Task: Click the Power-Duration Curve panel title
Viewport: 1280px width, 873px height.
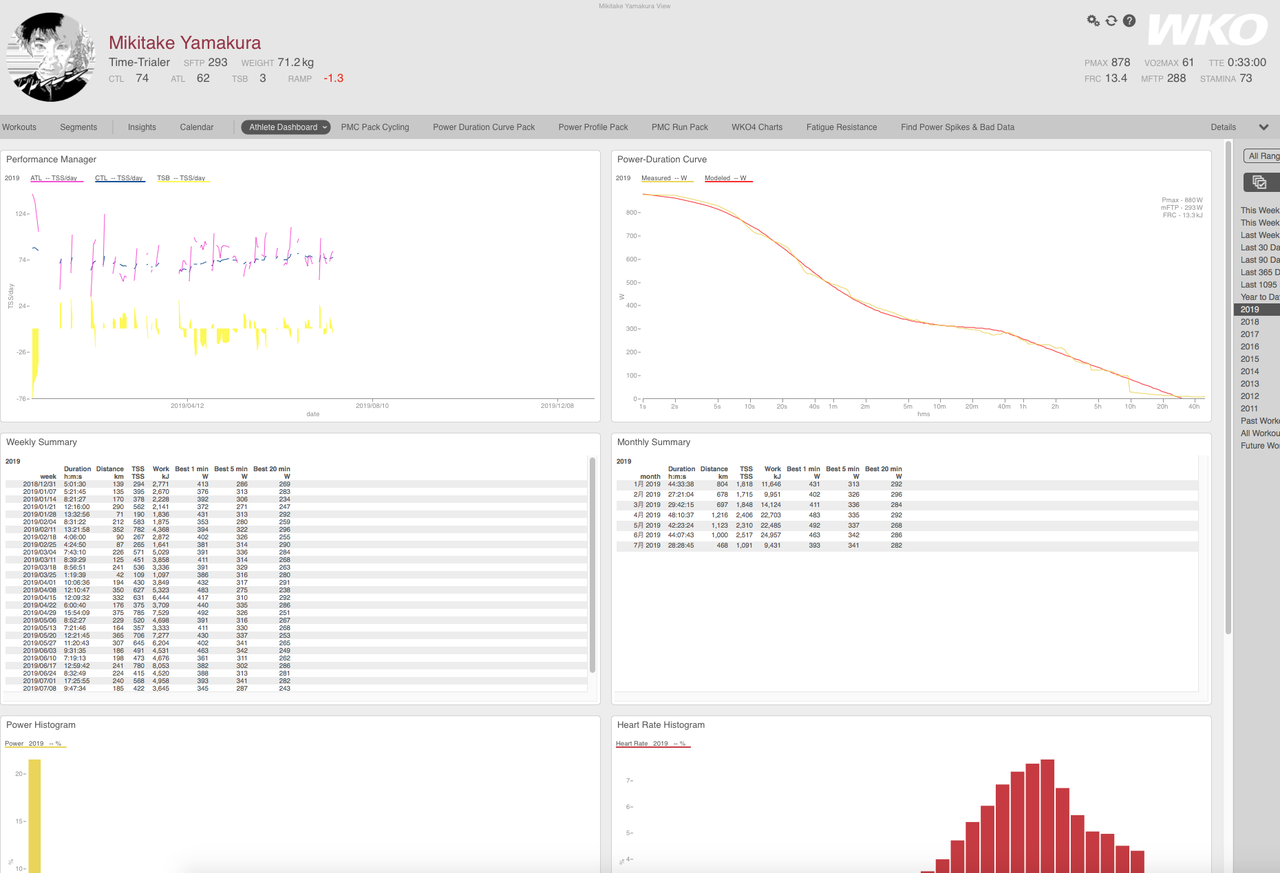Action: [662, 159]
